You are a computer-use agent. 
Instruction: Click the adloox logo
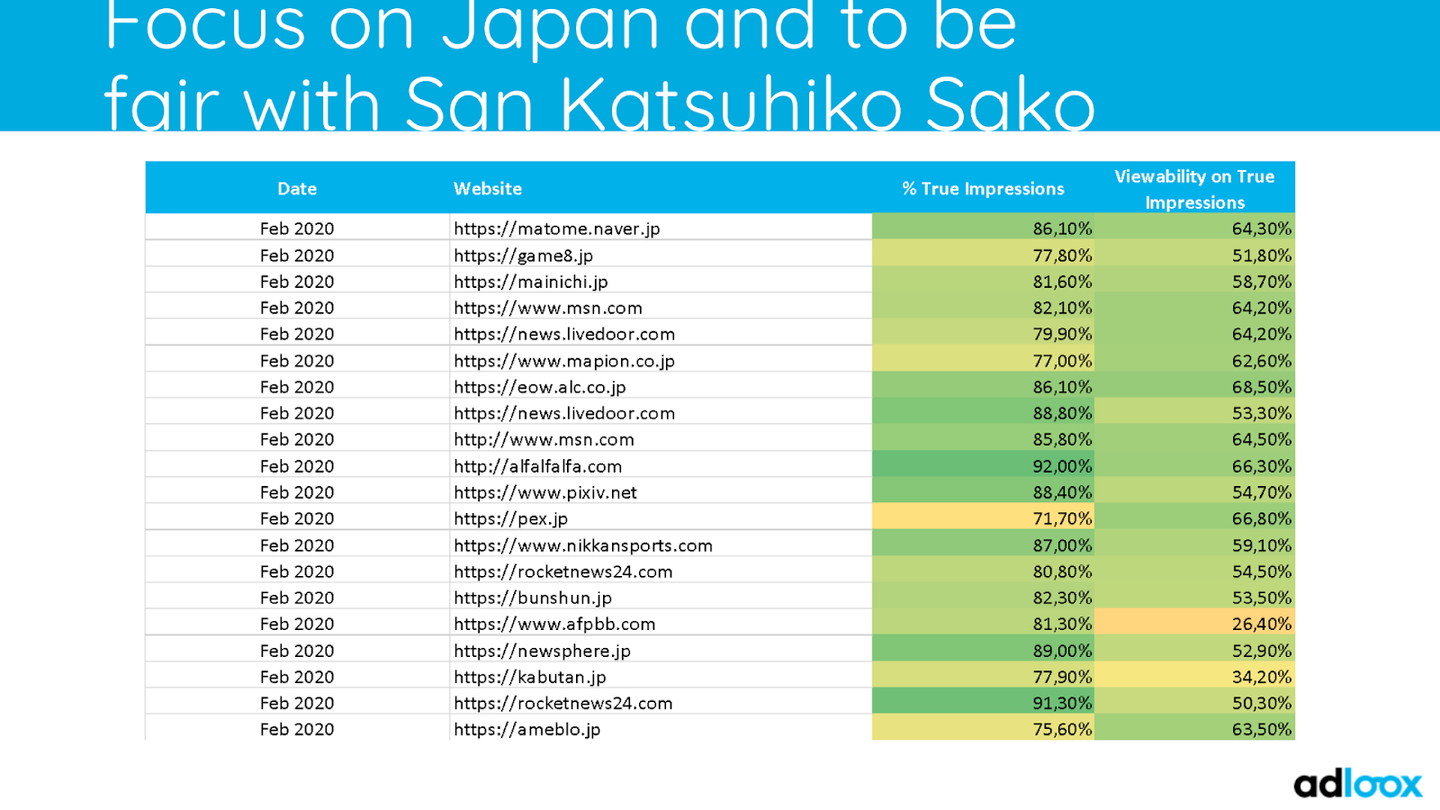click(1357, 784)
